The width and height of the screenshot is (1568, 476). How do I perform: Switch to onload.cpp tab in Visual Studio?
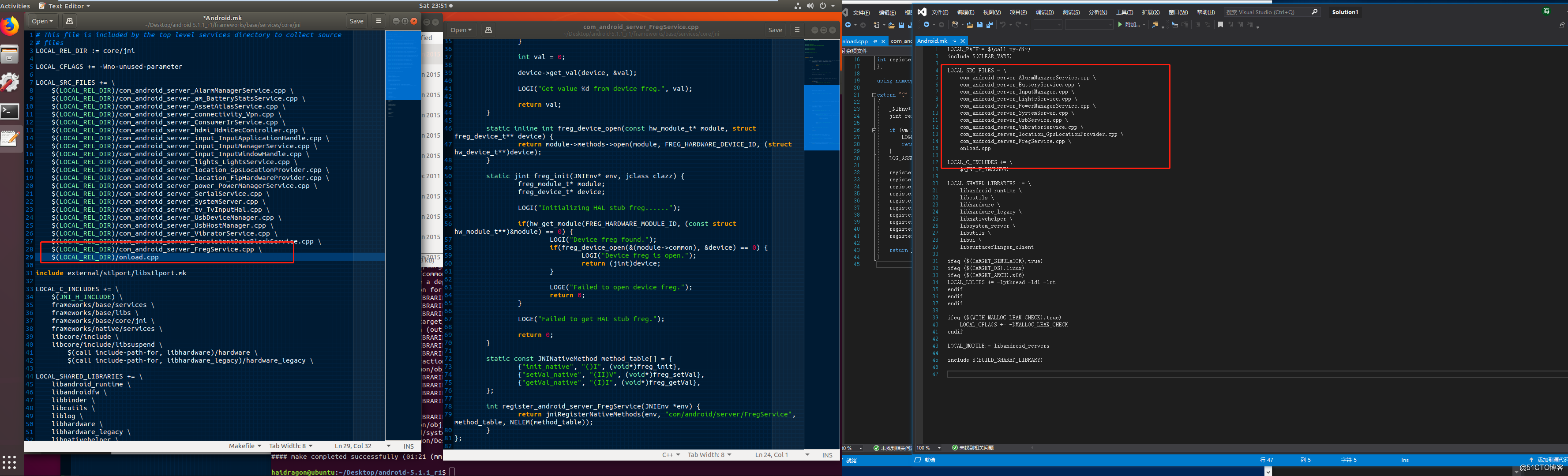[856, 41]
